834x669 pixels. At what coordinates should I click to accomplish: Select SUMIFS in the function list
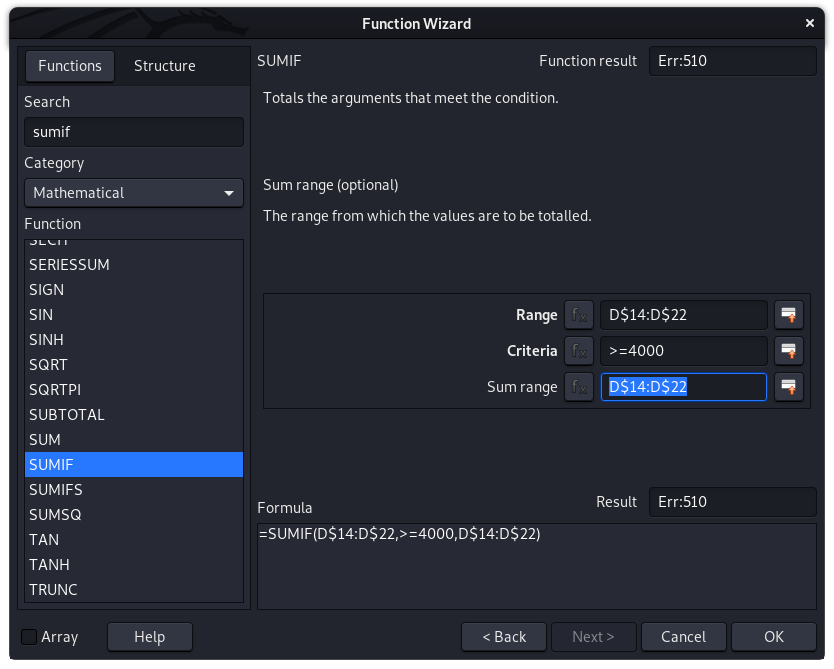(134, 490)
